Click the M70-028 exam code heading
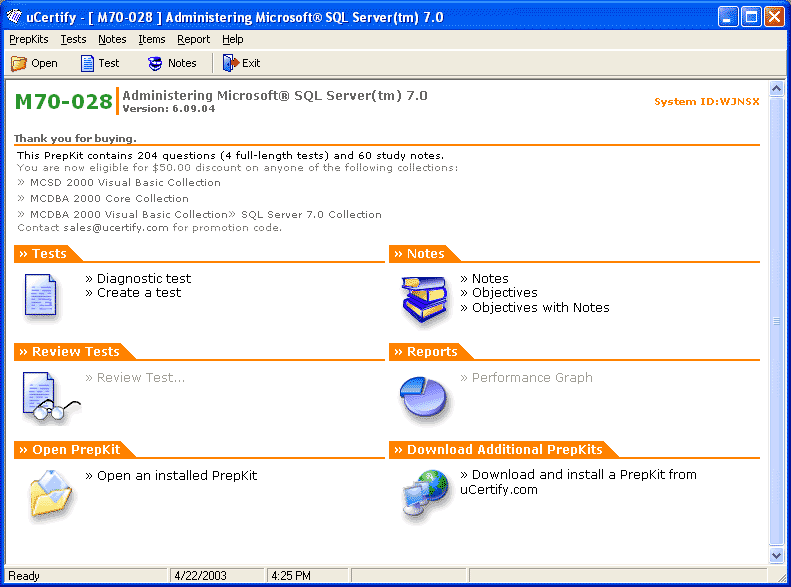 (63, 102)
